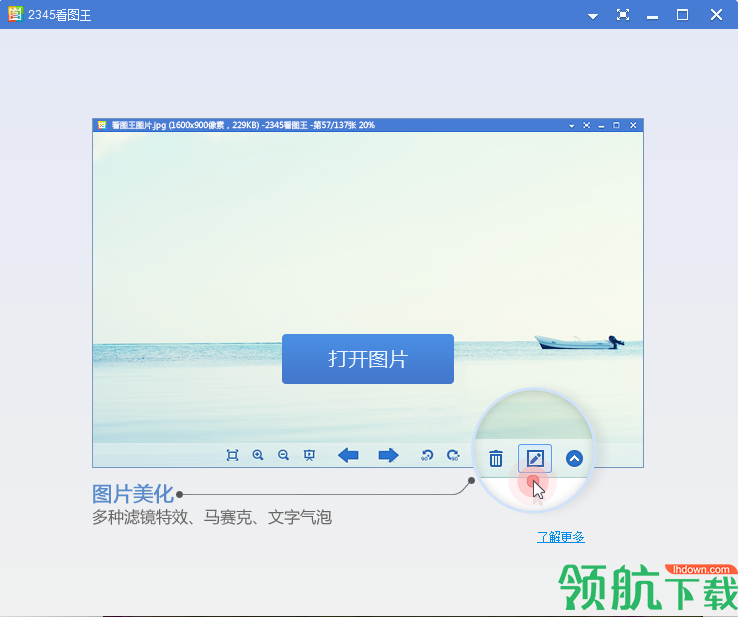Viewport: 738px width, 617px height.
Task: Rotate image clockwise 90 degrees
Action: tap(453, 455)
